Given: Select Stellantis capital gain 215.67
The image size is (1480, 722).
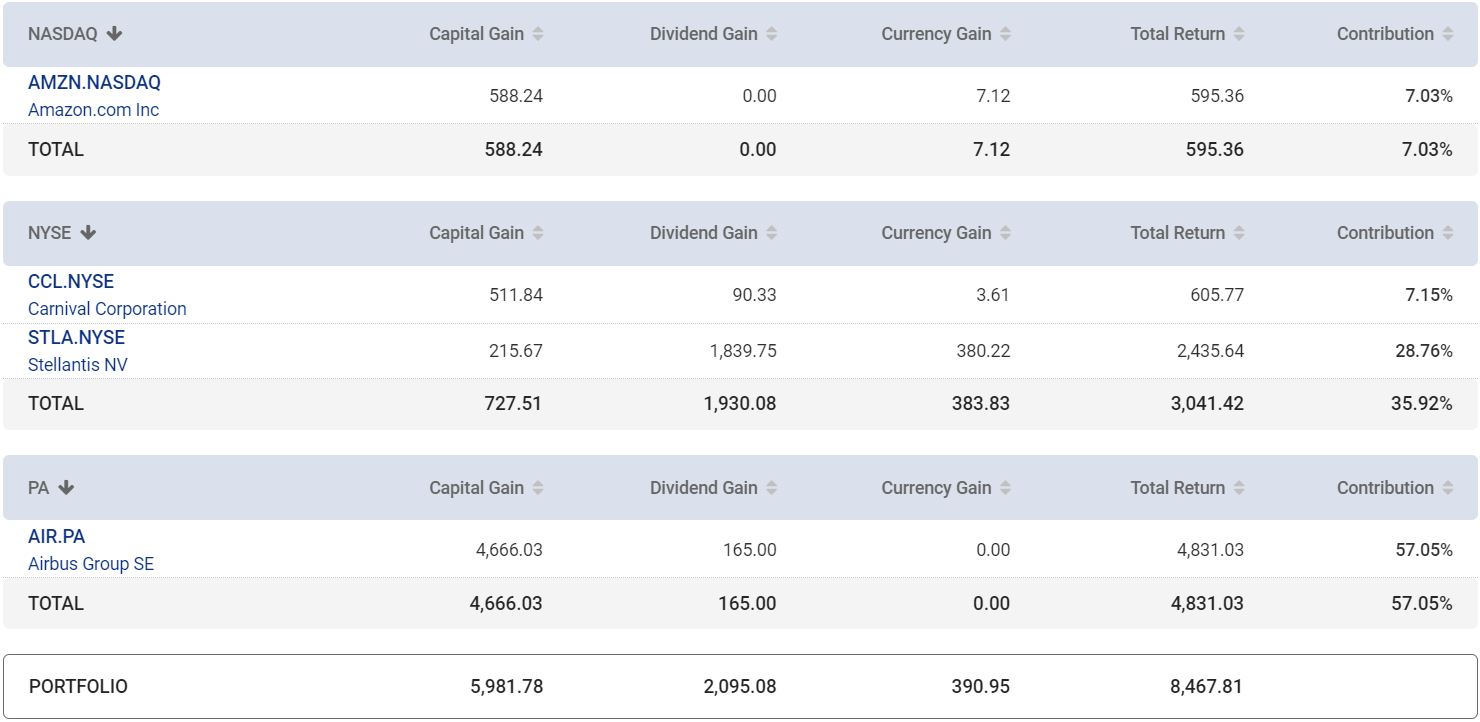Looking at the screenshot, I should click(x=517, y=352).
